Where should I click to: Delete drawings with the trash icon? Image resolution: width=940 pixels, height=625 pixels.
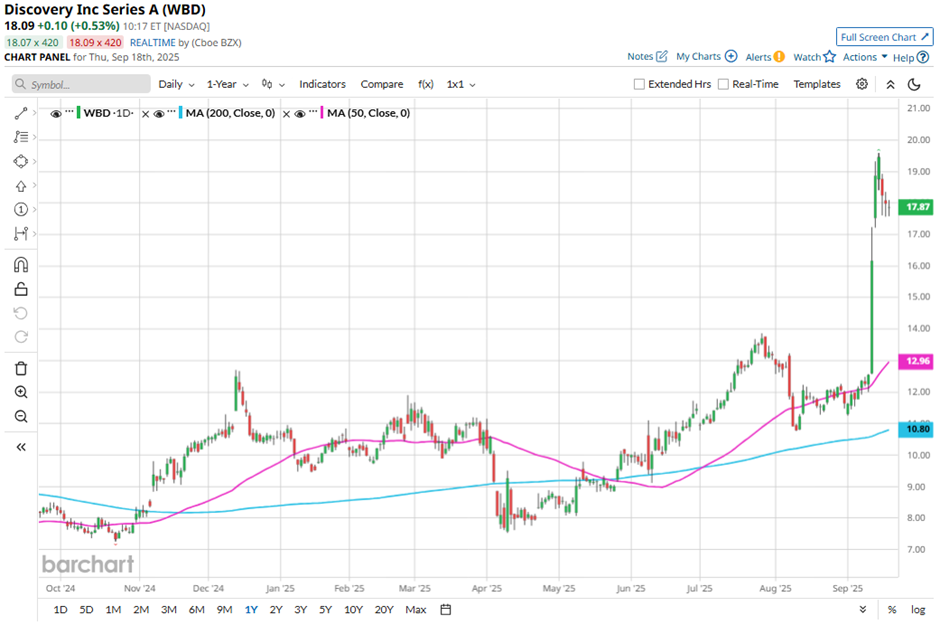click(21, 369)
